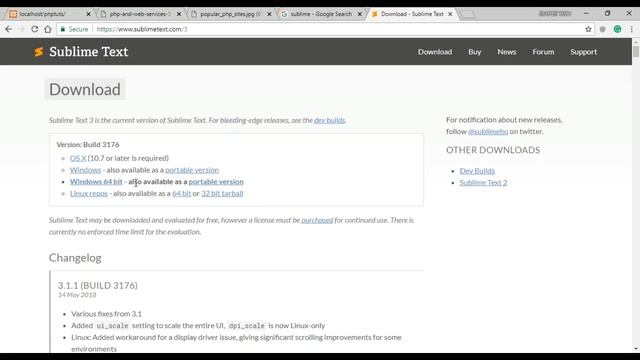Follow the dev builds link
The height and width of the screenshot is (360, 640).
329,120
